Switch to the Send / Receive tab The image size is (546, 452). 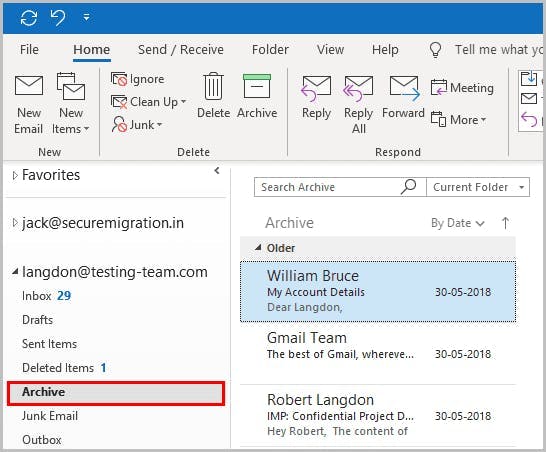[181, 49]
